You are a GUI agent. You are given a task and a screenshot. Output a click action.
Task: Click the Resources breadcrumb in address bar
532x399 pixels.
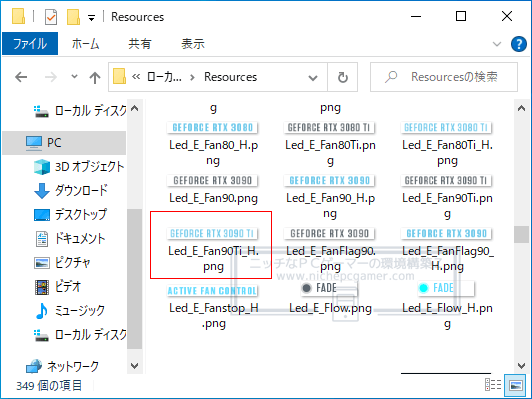pyautogui.click(x=230, y=77)
